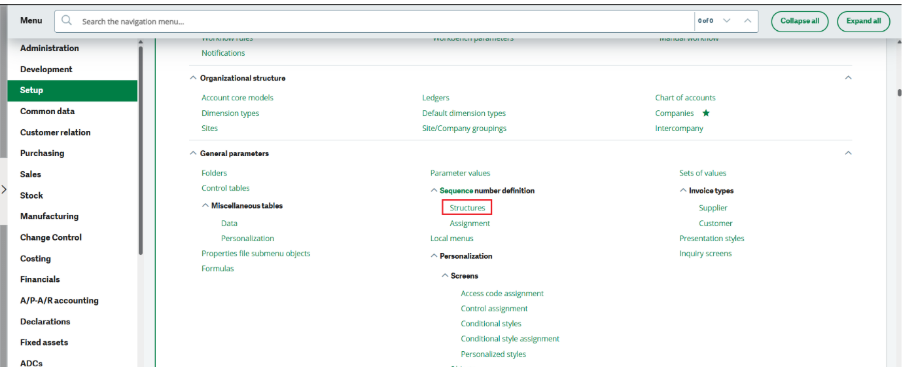This screenshot has width=903, height=370.
Task: Open Personalization under Miscellaneous tables
Action: pyautogui.click(x=248, y=238)
